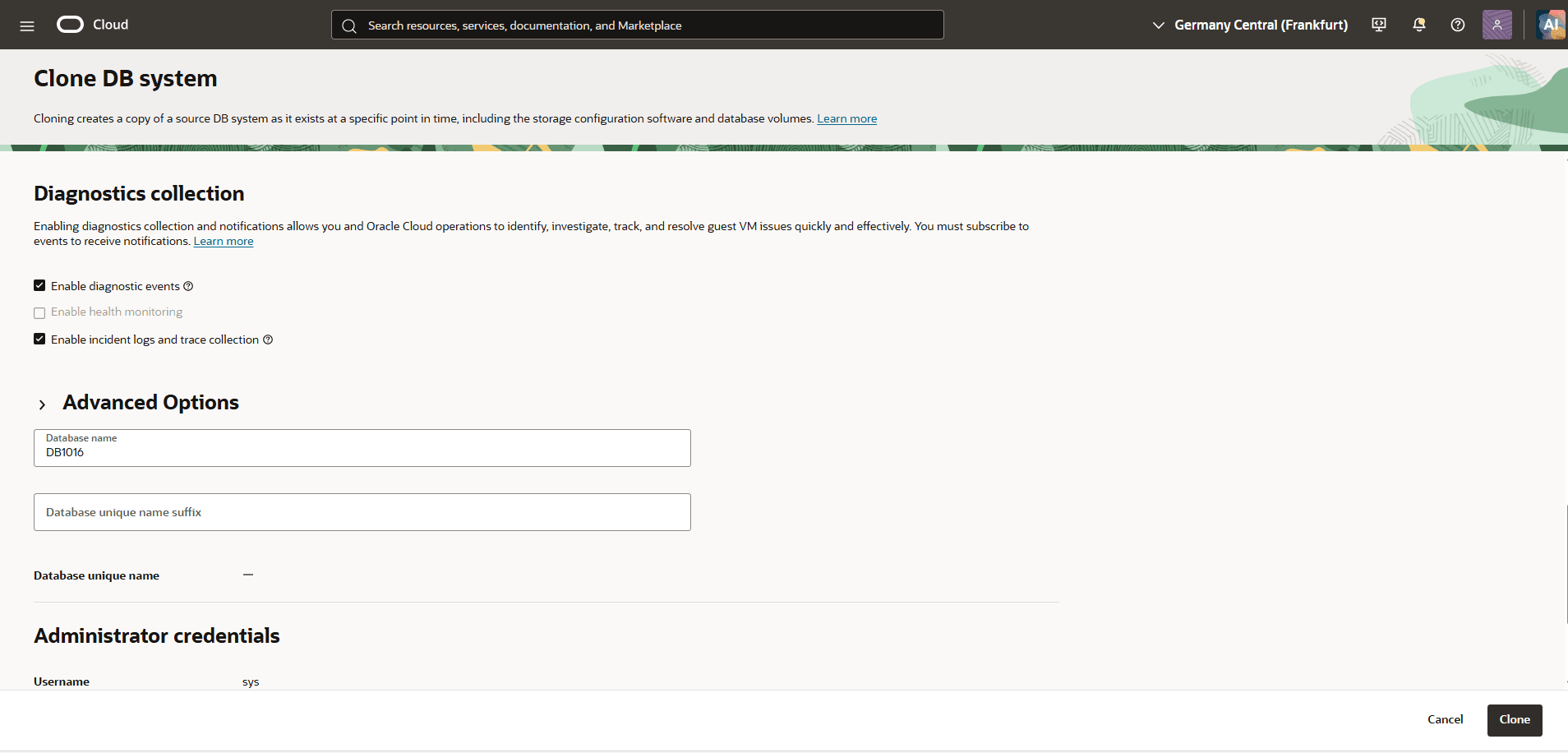Focus the top search resources bar
The width and height of the screenshot is (1568, 753).
(x=638, y=25)
